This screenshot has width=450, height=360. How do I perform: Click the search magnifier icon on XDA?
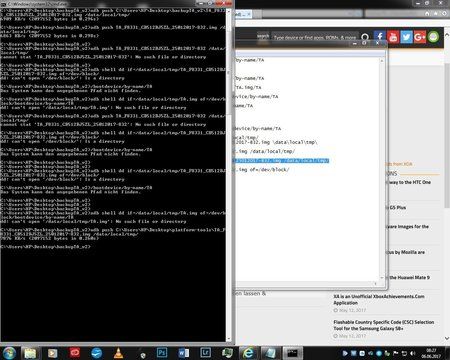(365, 37)
